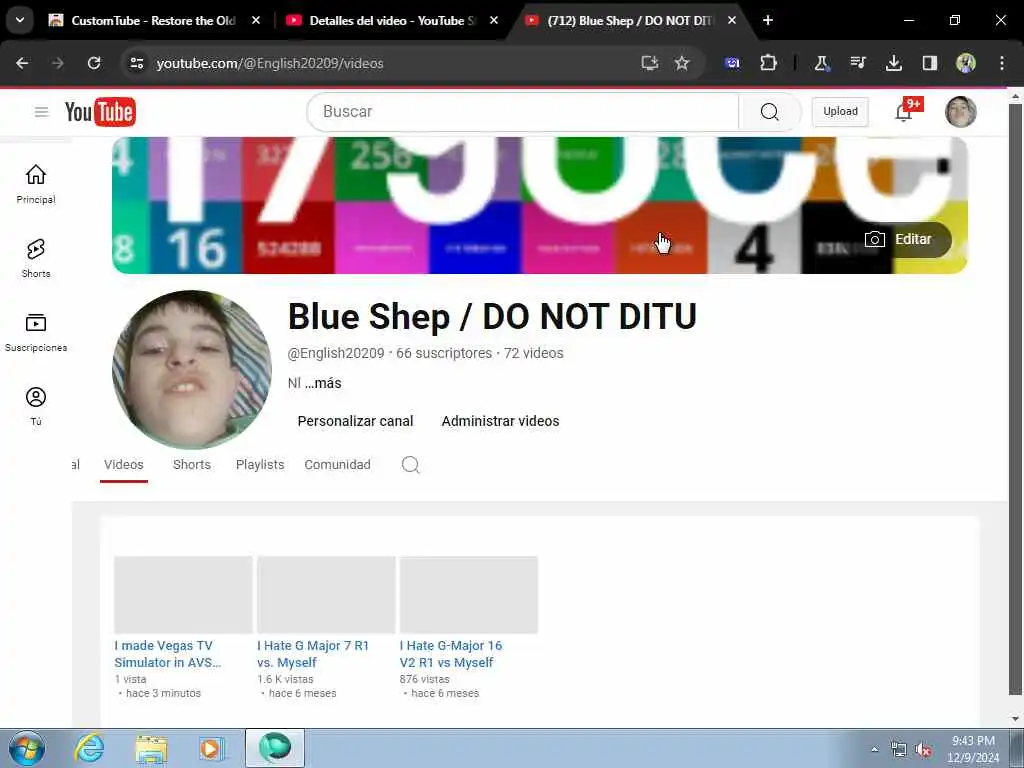Click Administrar videos
The width and height of the screenshot is (1024, 768).
pos(500,421)
